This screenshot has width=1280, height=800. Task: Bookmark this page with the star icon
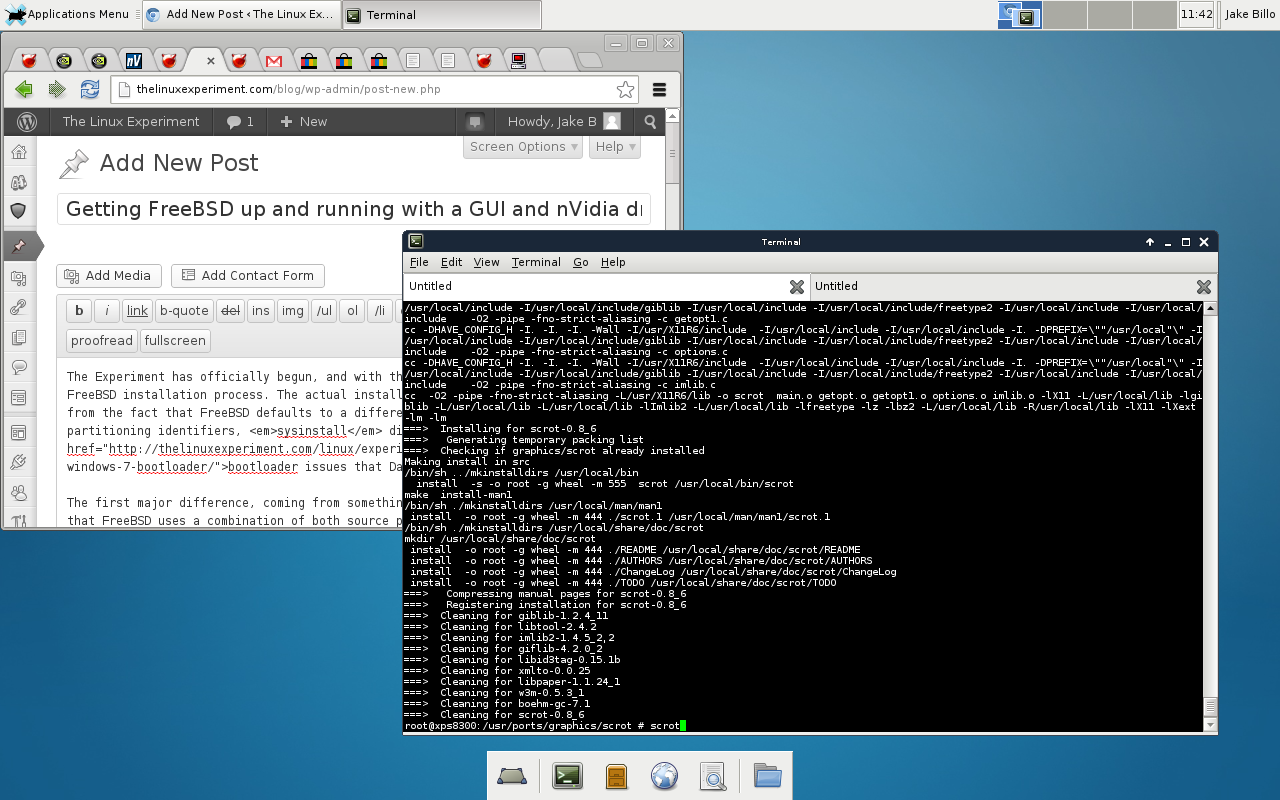[x=625, y=89]
